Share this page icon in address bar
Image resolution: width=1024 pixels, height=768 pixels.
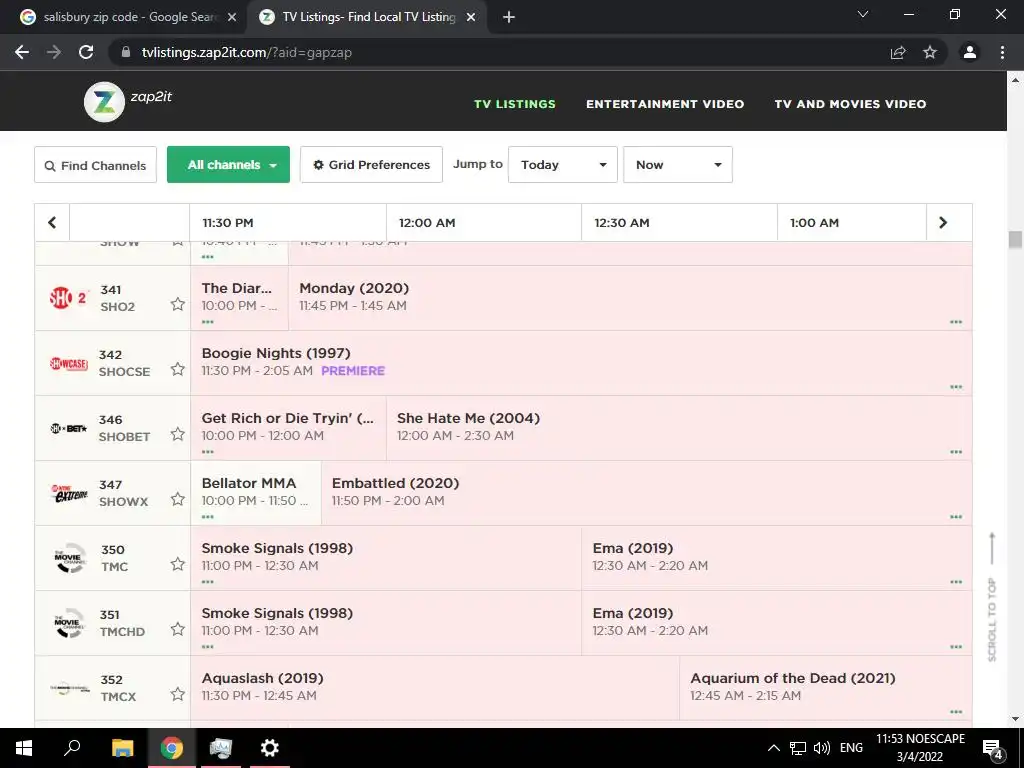tap(898, 52)
